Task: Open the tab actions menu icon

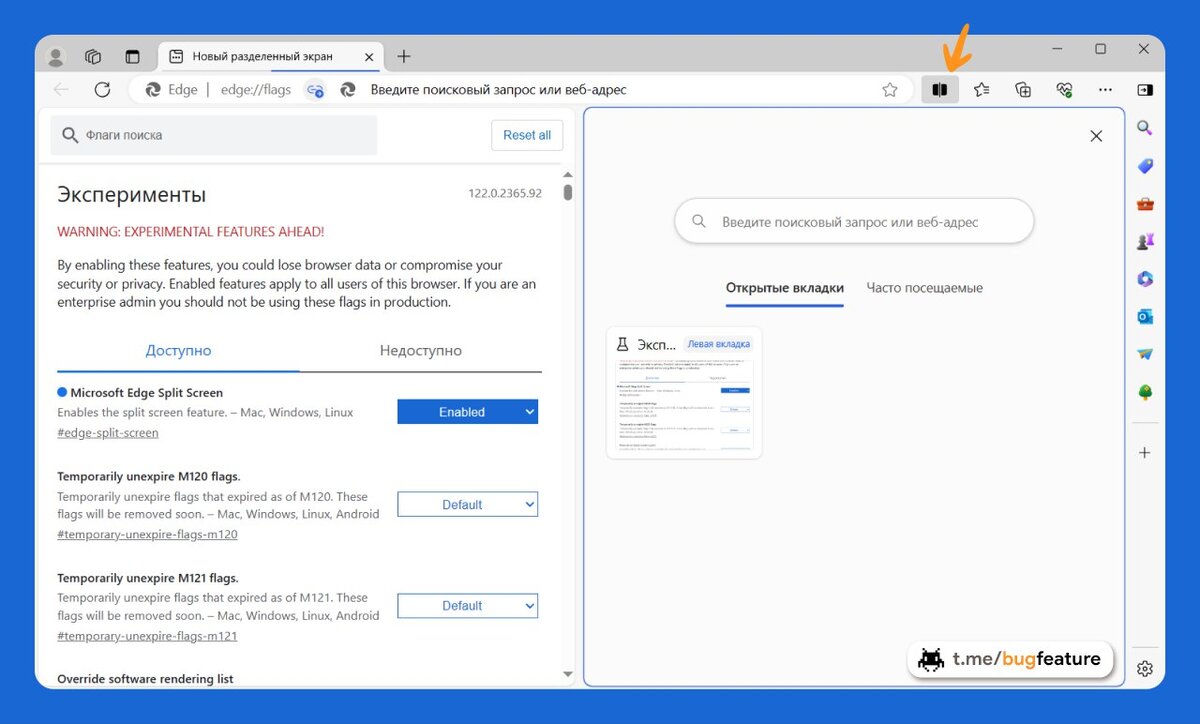Action: (132, 57)
